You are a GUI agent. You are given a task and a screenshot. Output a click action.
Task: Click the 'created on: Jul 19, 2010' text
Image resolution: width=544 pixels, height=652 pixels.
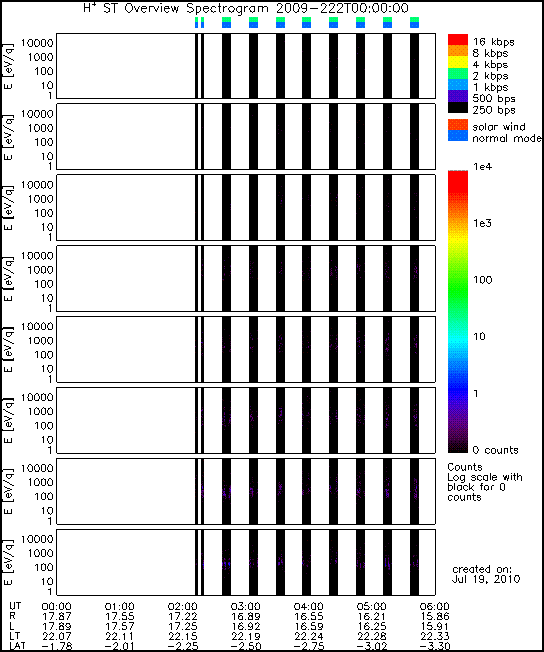[485, 574]
